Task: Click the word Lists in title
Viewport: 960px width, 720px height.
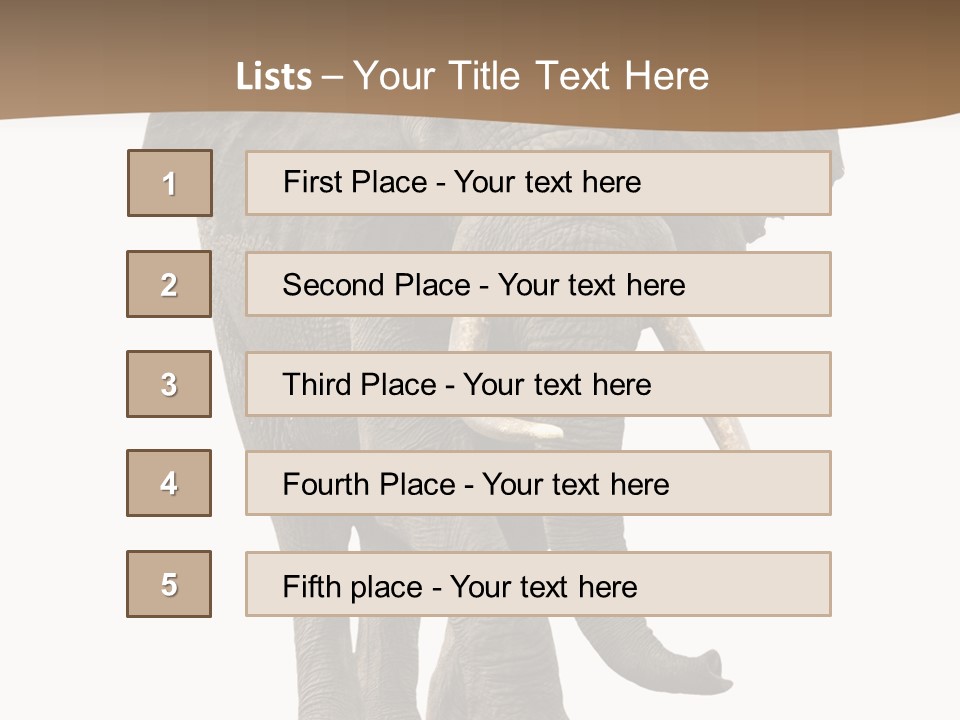Action: click(x=274, y=77)
